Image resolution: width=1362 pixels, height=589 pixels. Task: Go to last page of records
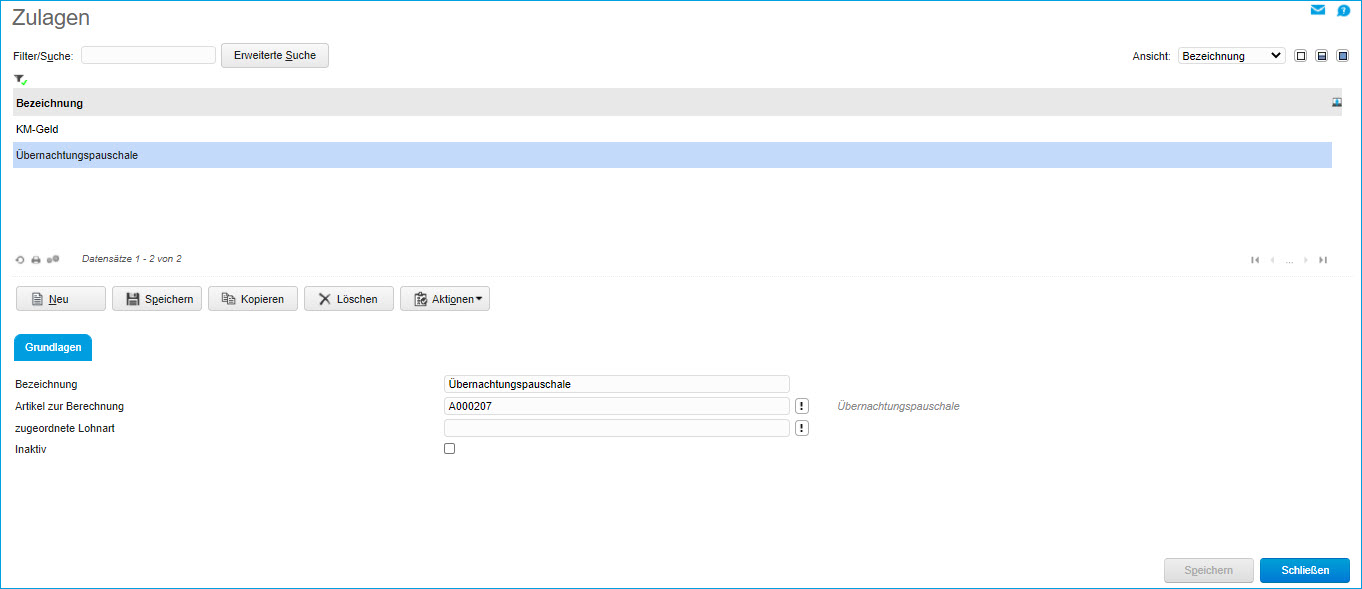[x=1323, y=260]
